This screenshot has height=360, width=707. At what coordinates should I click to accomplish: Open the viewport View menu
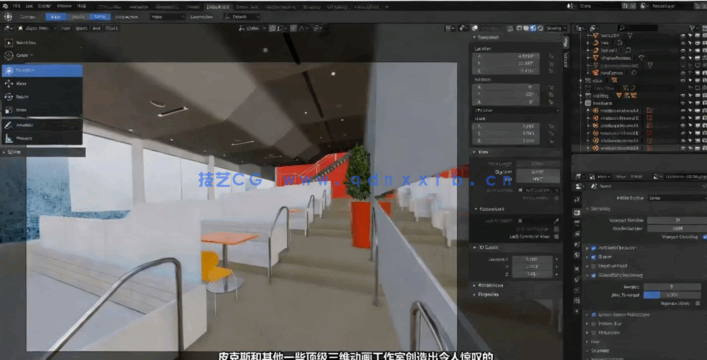(x=66, y=28)
